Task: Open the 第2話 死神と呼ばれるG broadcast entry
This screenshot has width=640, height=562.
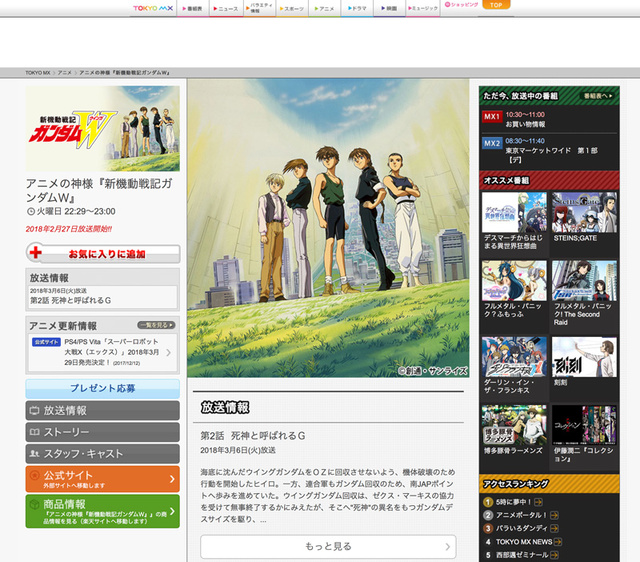Action: 102,296
